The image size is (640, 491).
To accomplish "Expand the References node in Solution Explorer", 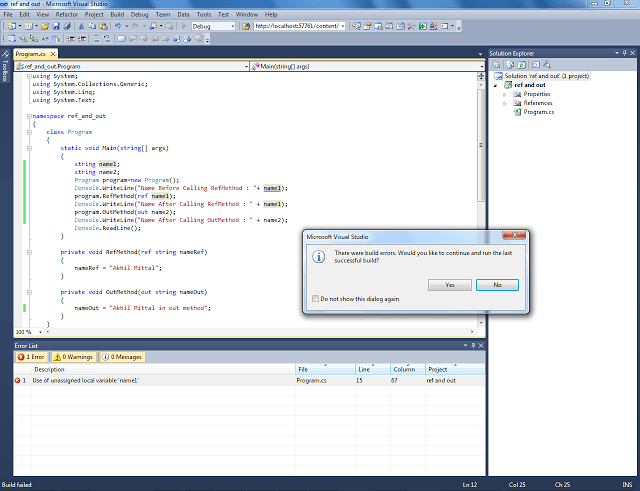I will pyautogui.click(x=506, y=103).
